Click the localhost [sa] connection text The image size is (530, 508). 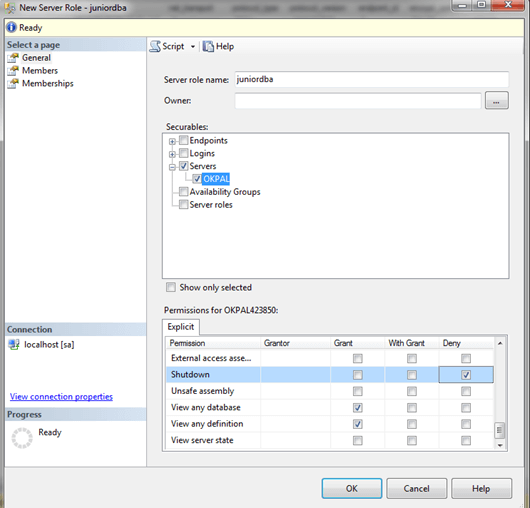[49, 344]
